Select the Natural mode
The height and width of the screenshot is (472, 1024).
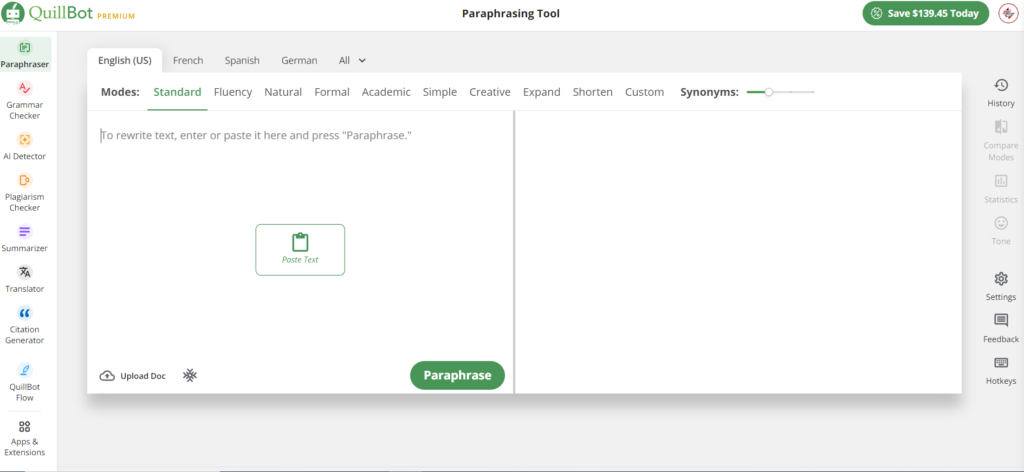(x=283, y=92)
